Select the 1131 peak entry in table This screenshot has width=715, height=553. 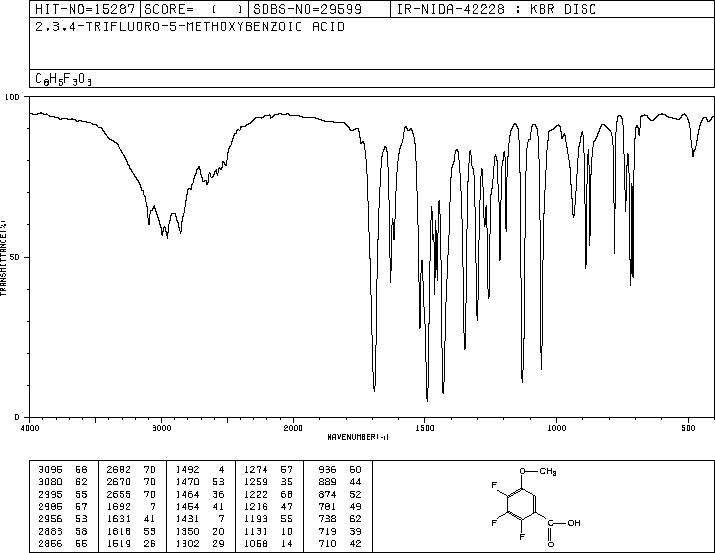click(x=268, y=532)
